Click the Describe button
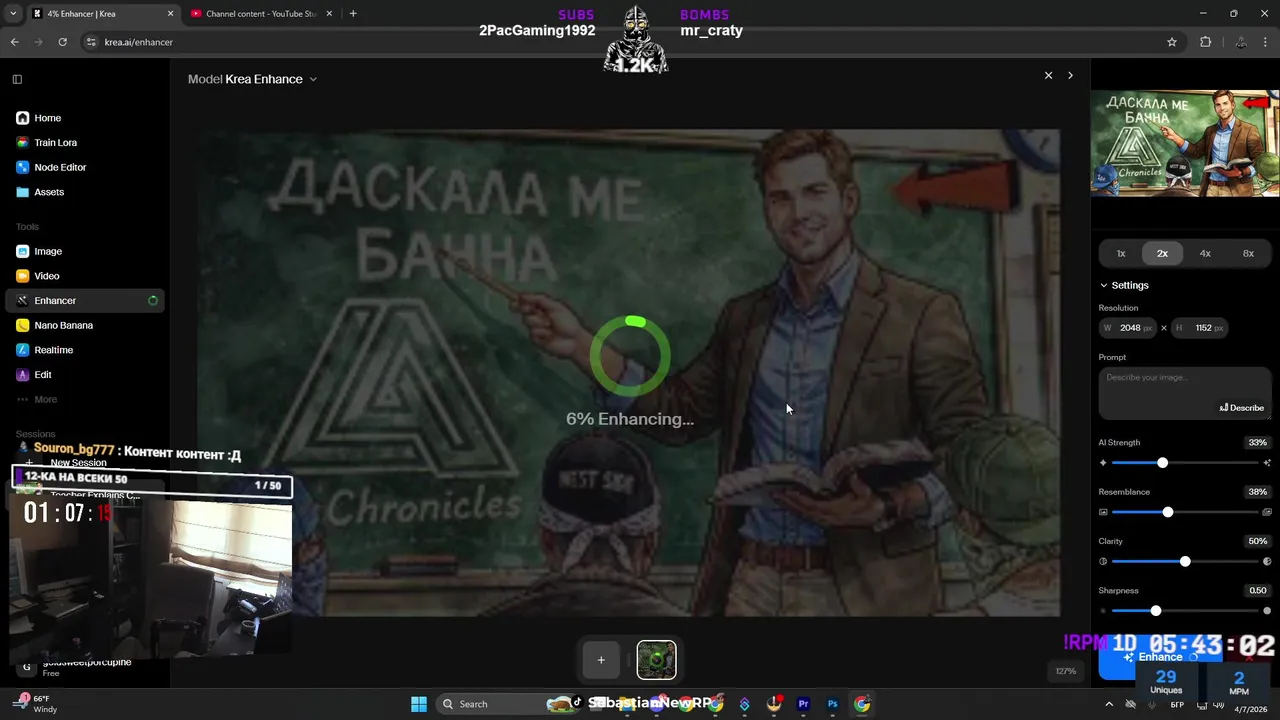This screenshot has height=720, width=1280. click(1242, 408)
